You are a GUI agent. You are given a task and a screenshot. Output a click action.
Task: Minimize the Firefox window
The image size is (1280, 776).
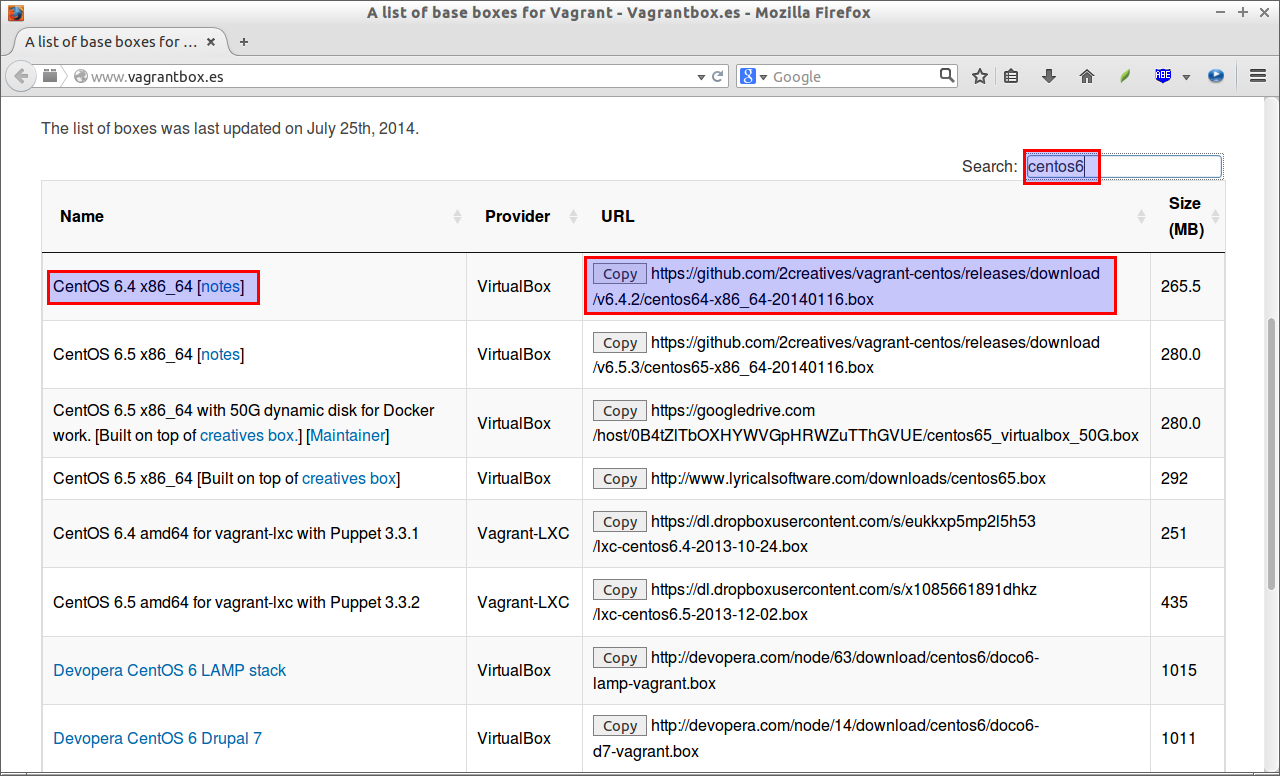point(1222,12)
